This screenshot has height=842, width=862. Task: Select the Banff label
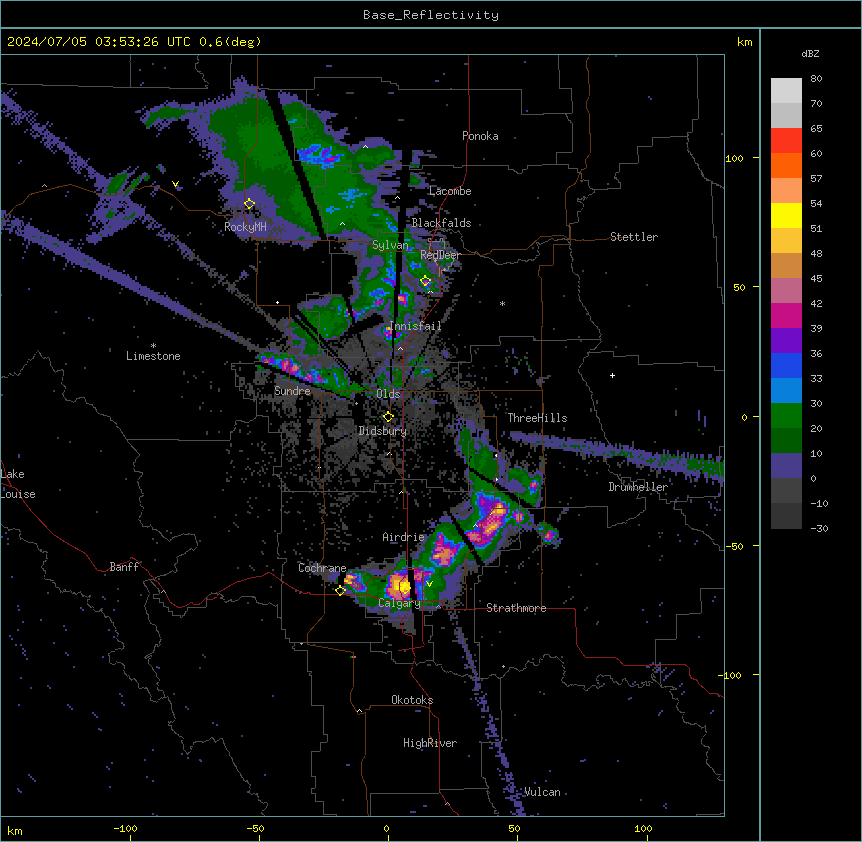[x=124, y=567]
